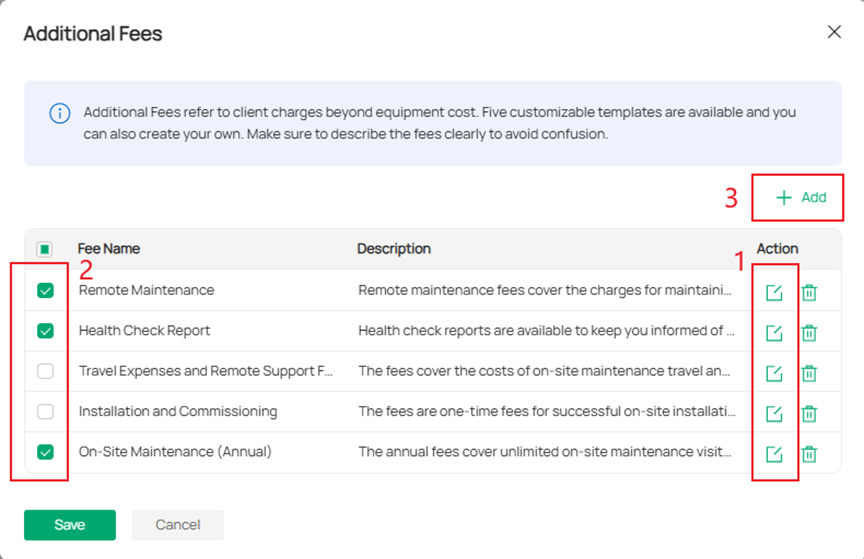The height and width of the screenshot is (559, 864).
Task: Delete the Remote Maintenance fee
Action: [809, 292]
